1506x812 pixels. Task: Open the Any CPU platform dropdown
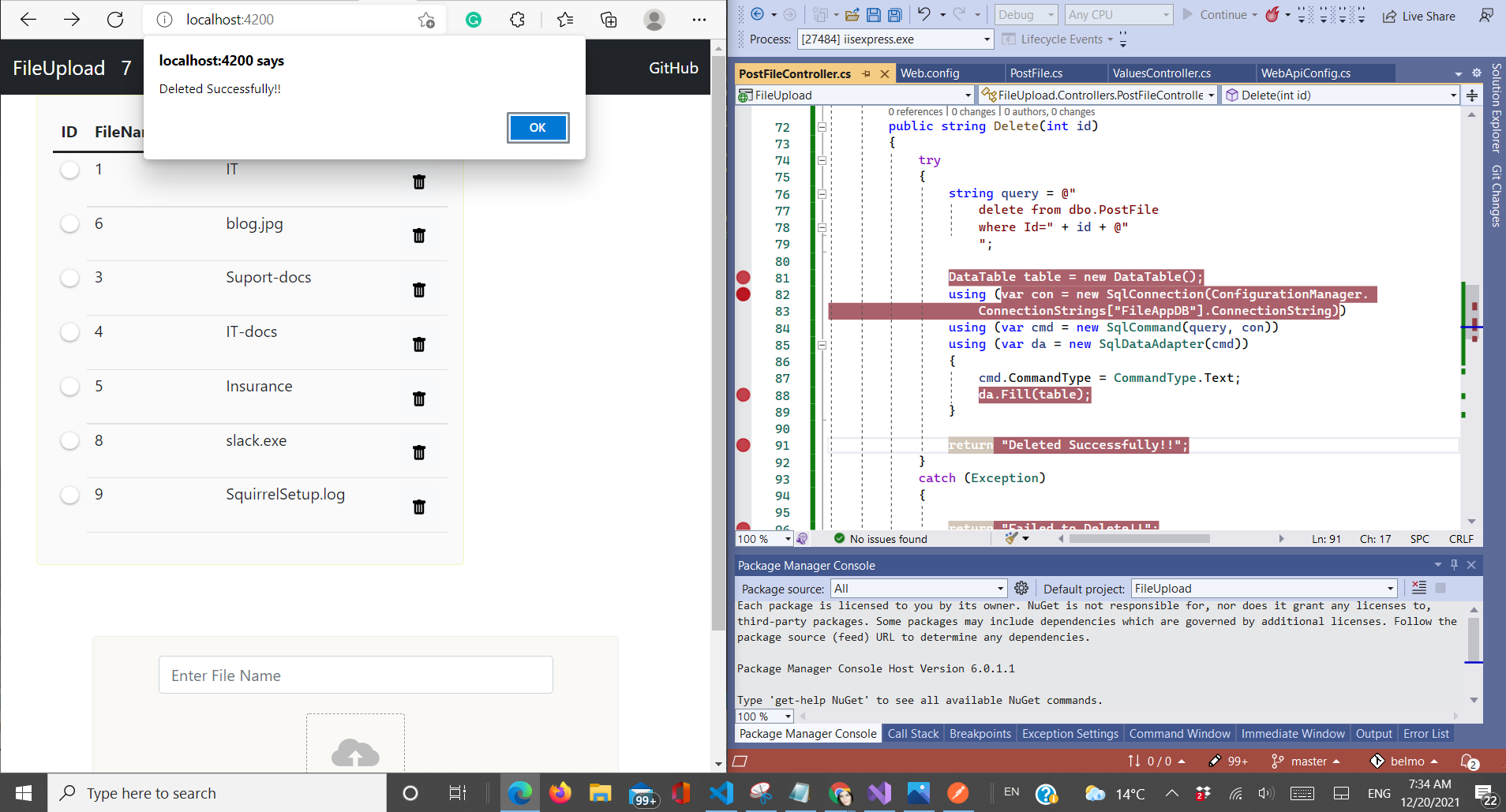click(x=1118, y=14)
